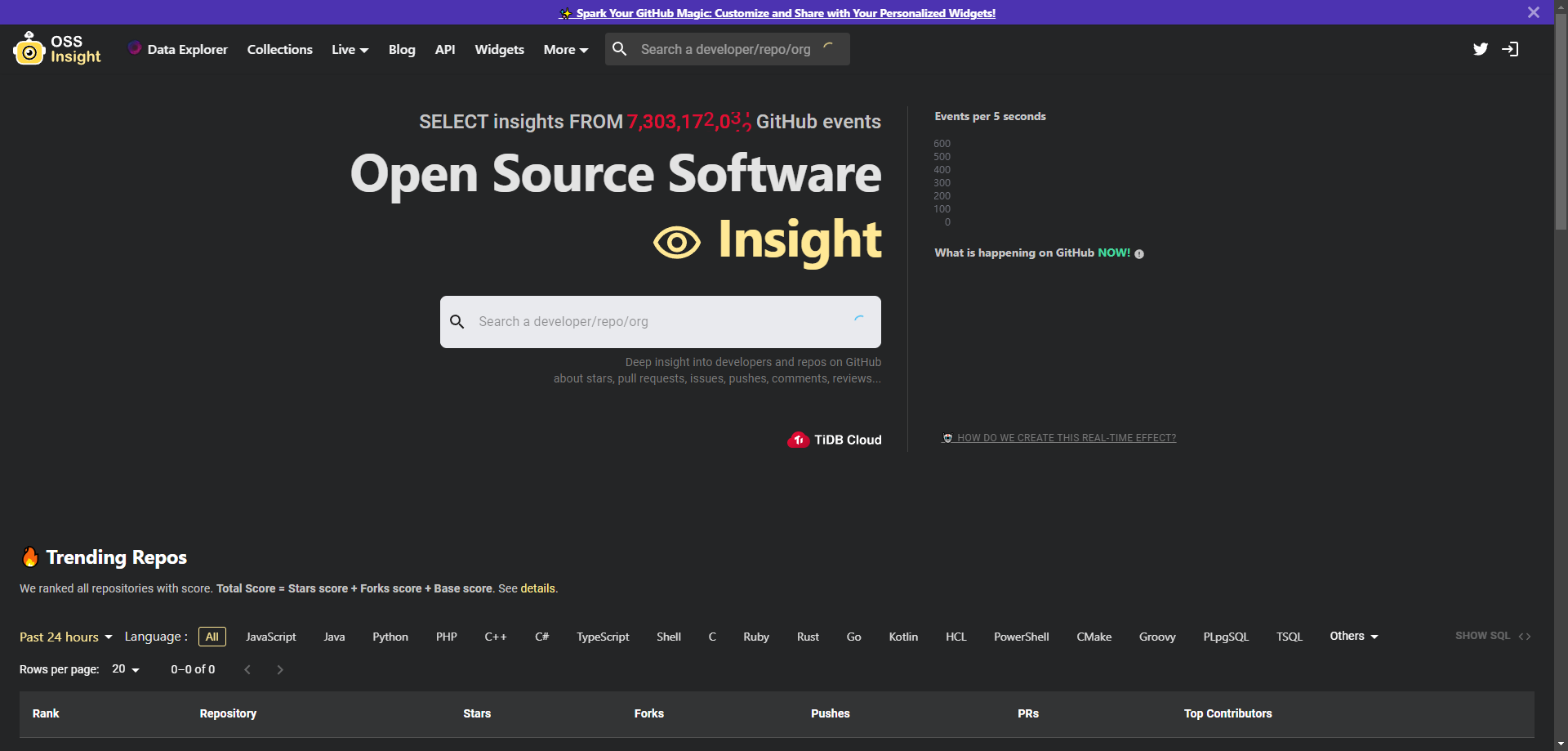Filter trending repos by PLpgSQL
Viewport: 1568px width, 751px height.
[1227, 637]
